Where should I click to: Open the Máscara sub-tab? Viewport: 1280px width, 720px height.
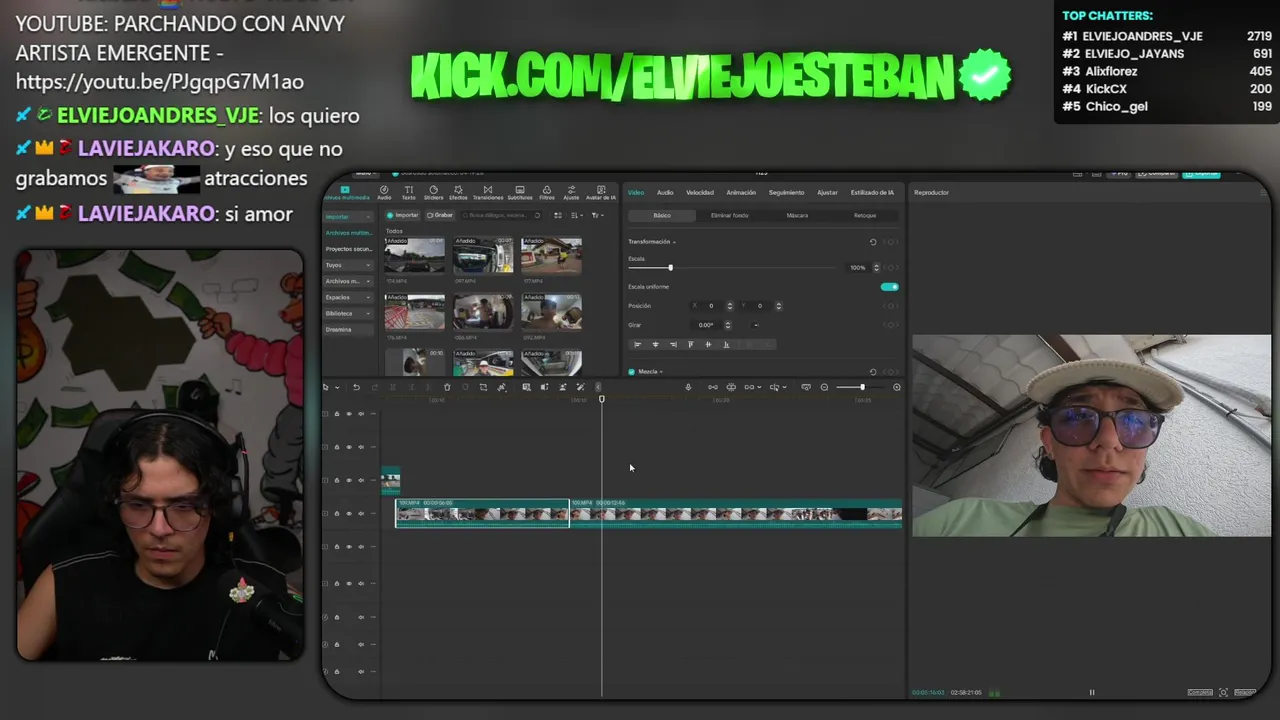(x=797, y=215)
